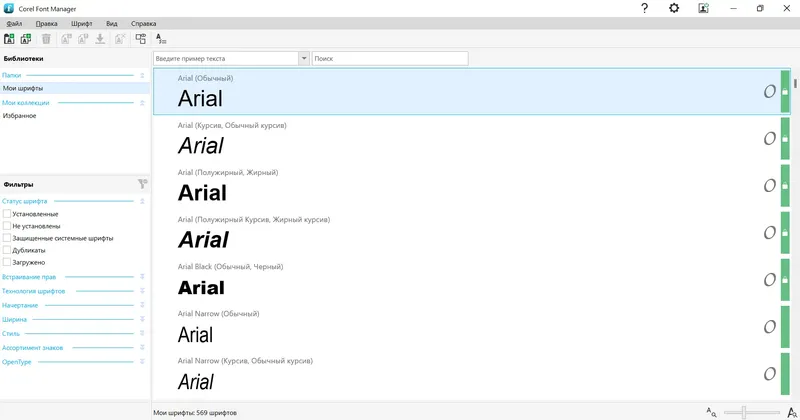Enable the Установленные filter checkbox
The height and width of the screenshot is (420, 800).
click(7, 214)
